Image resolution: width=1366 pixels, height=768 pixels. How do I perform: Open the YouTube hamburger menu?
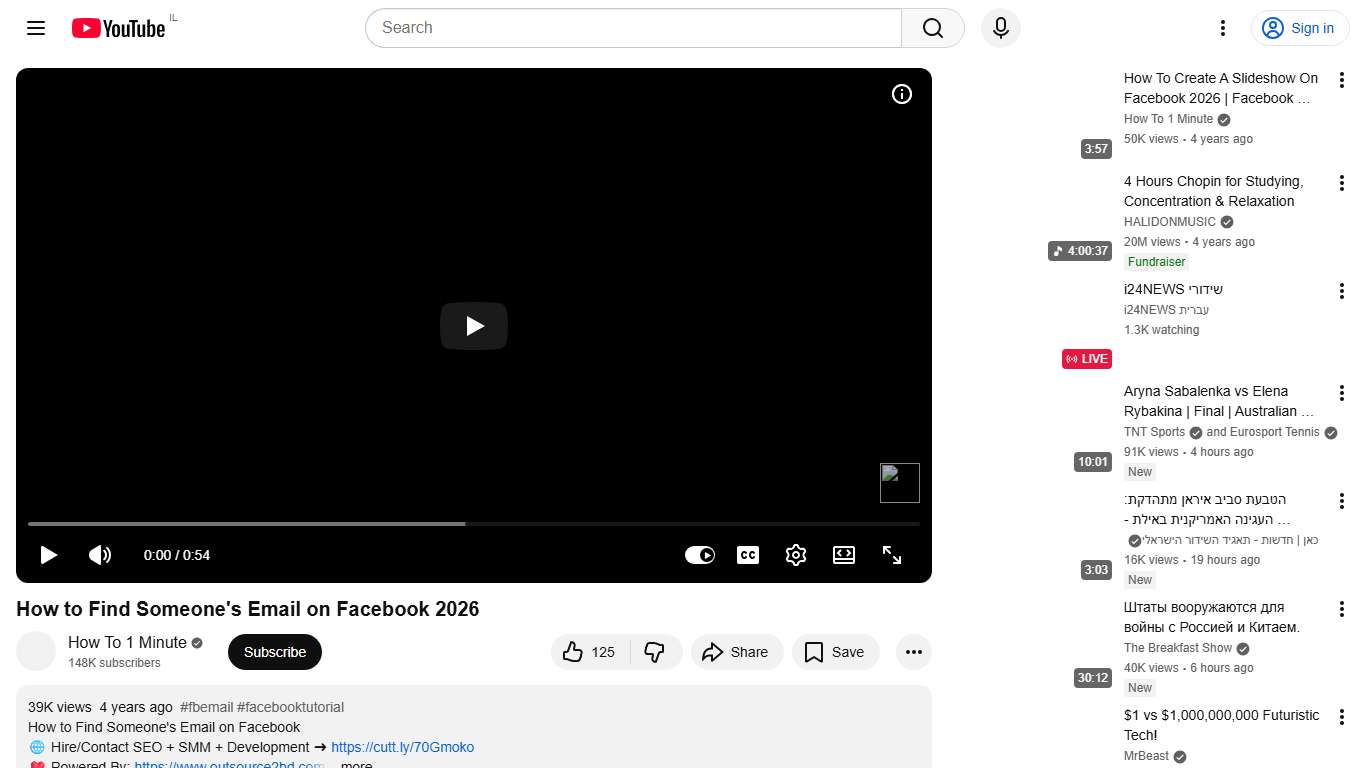[x=35, y=27]
